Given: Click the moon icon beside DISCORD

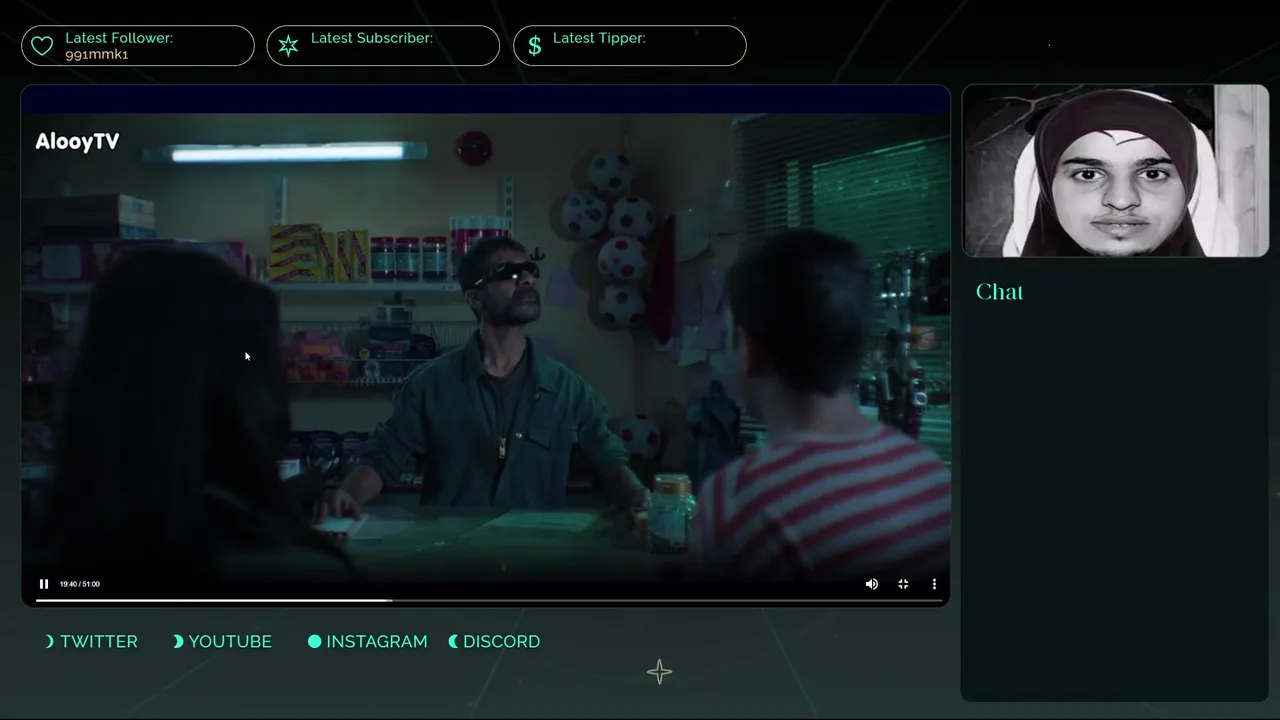Looking at the screenshot, I should pyautogui.click(x=453, y=641).
